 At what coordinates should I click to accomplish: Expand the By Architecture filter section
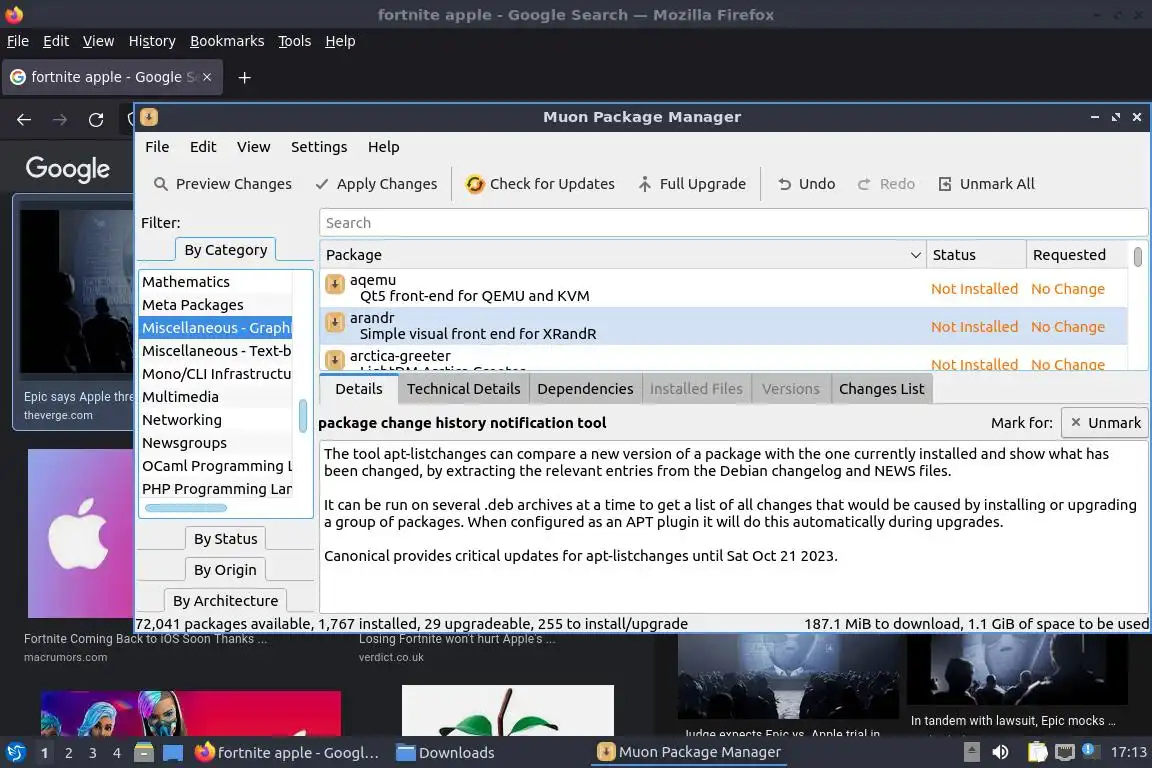(x=226, y=600)
